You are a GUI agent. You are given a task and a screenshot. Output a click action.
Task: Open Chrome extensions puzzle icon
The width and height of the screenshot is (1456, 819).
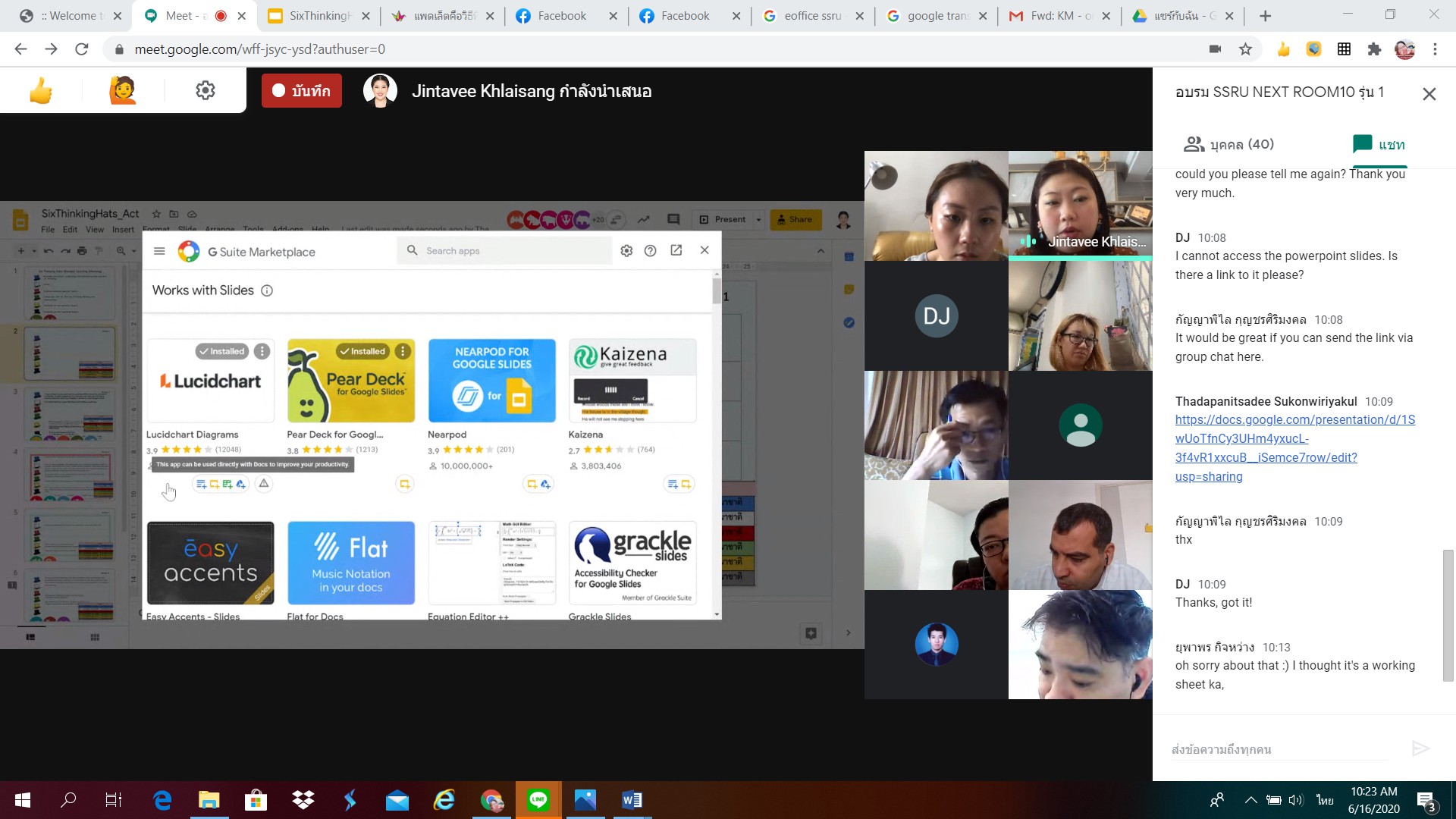pos(1374,49)
